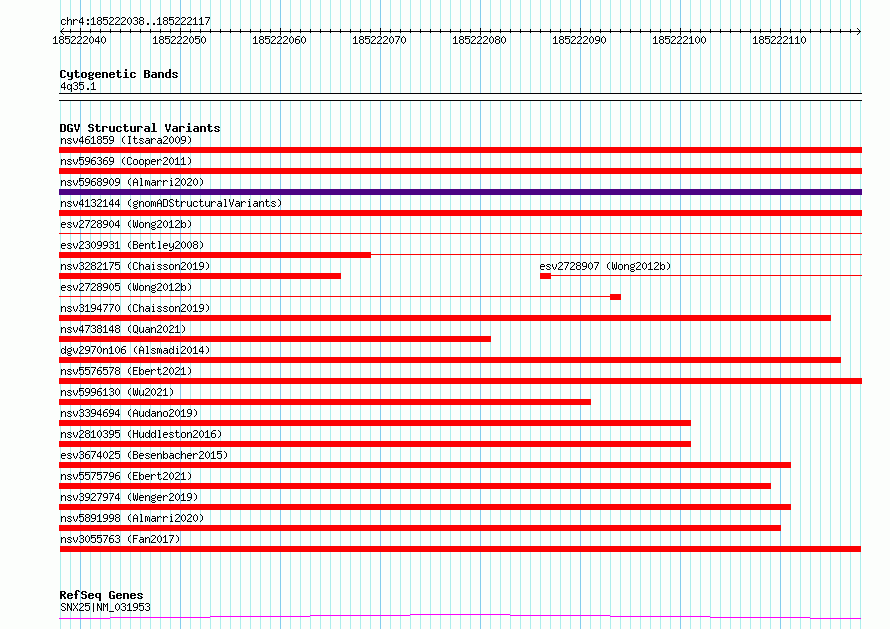Click the red nsv4738148 variant bar
The height and width of the screenshot is (629, 890).
(x=275, y=339)
